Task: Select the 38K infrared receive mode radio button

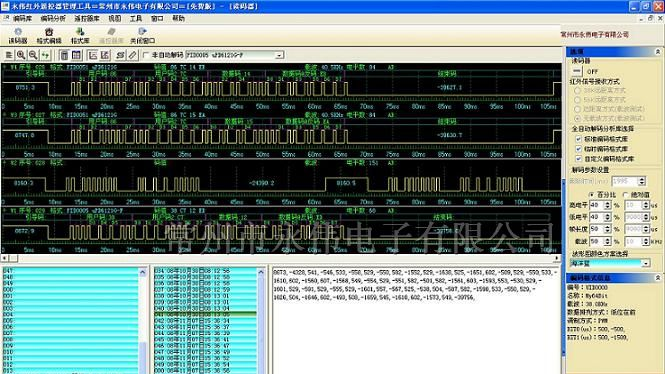Action: 577,90
